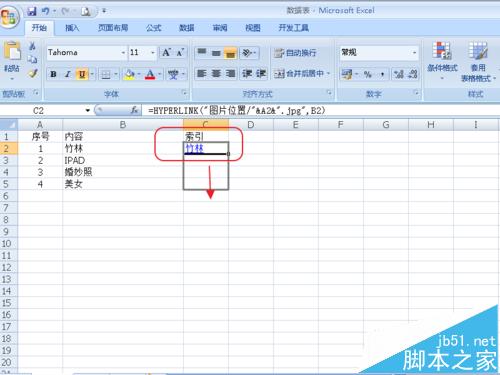Apply the Comma Style number format

(x=382, y=74)
